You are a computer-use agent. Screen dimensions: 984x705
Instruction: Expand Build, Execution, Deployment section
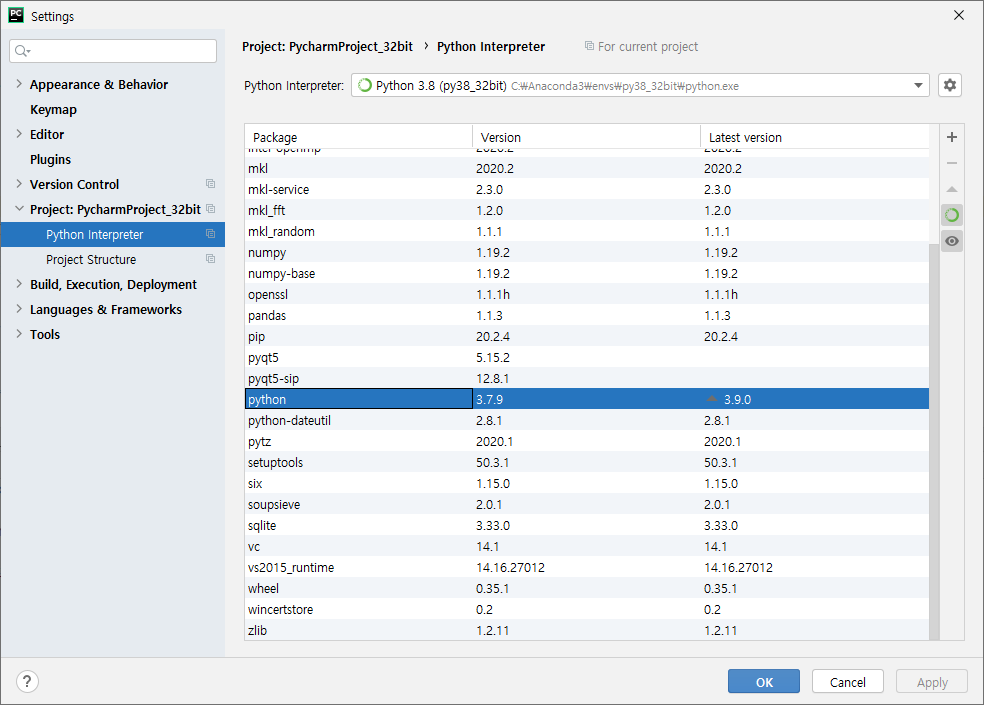pos(19,284)
